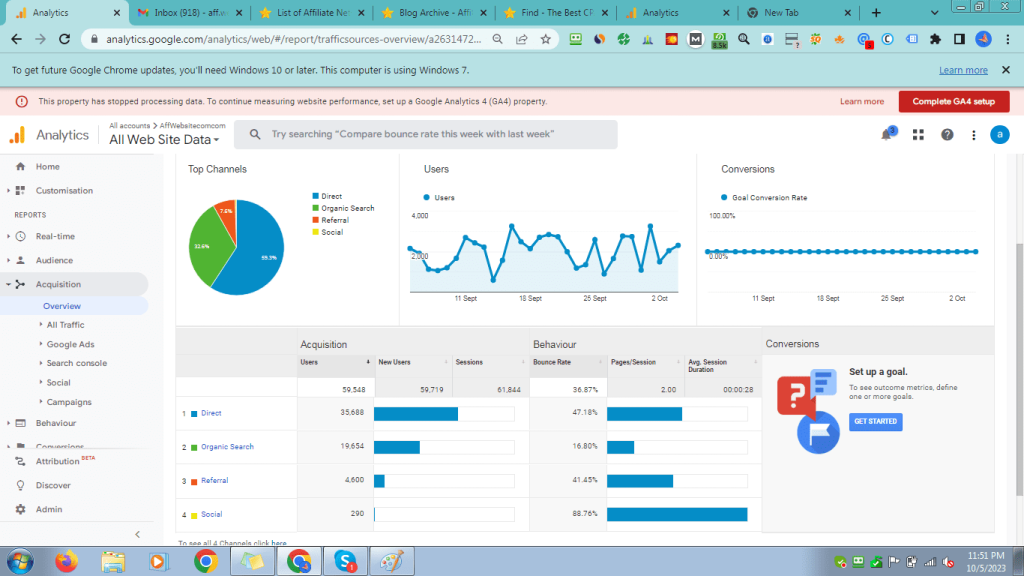
Task: Click the Skype icon in taskbar
Action: (346, 561)
